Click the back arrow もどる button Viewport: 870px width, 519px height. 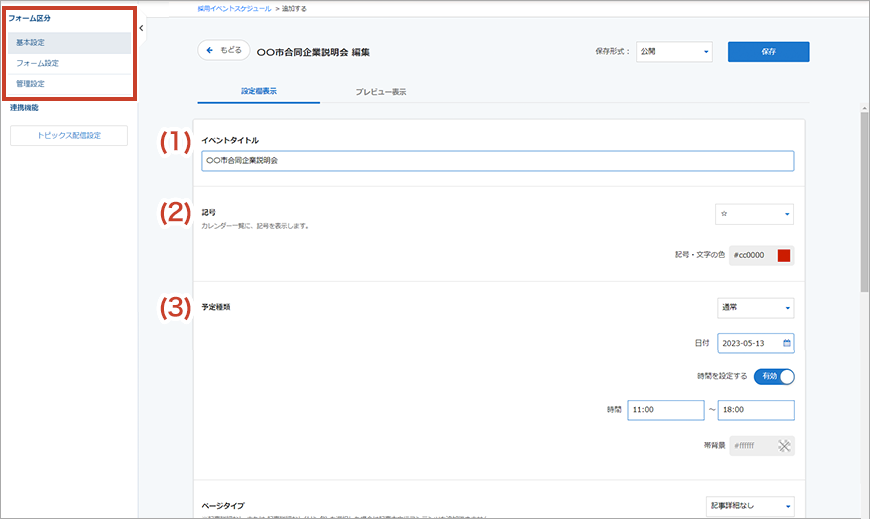[x=224, y=51]
